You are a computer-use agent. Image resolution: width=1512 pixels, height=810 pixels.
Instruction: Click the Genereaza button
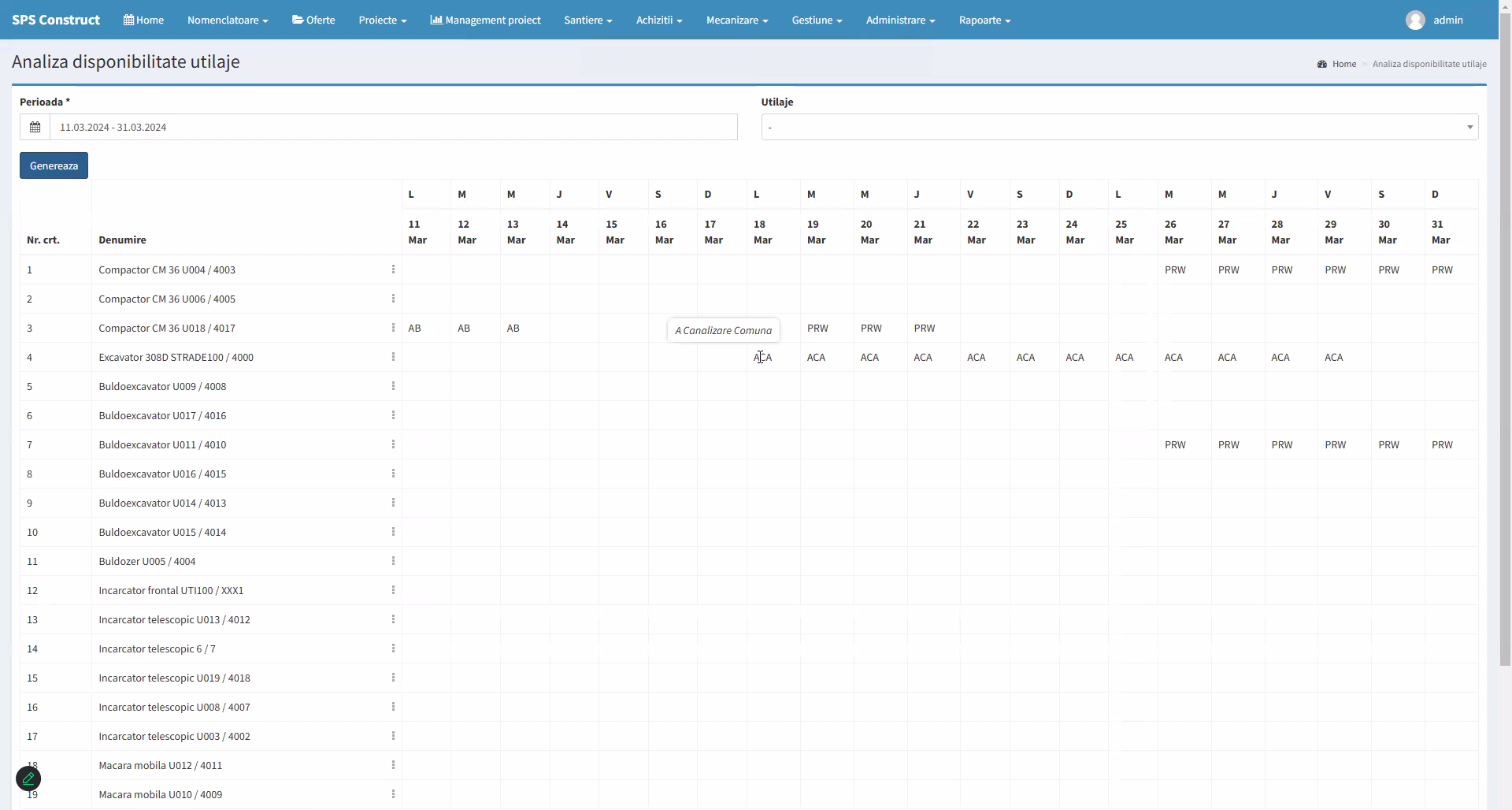point(54,165)
